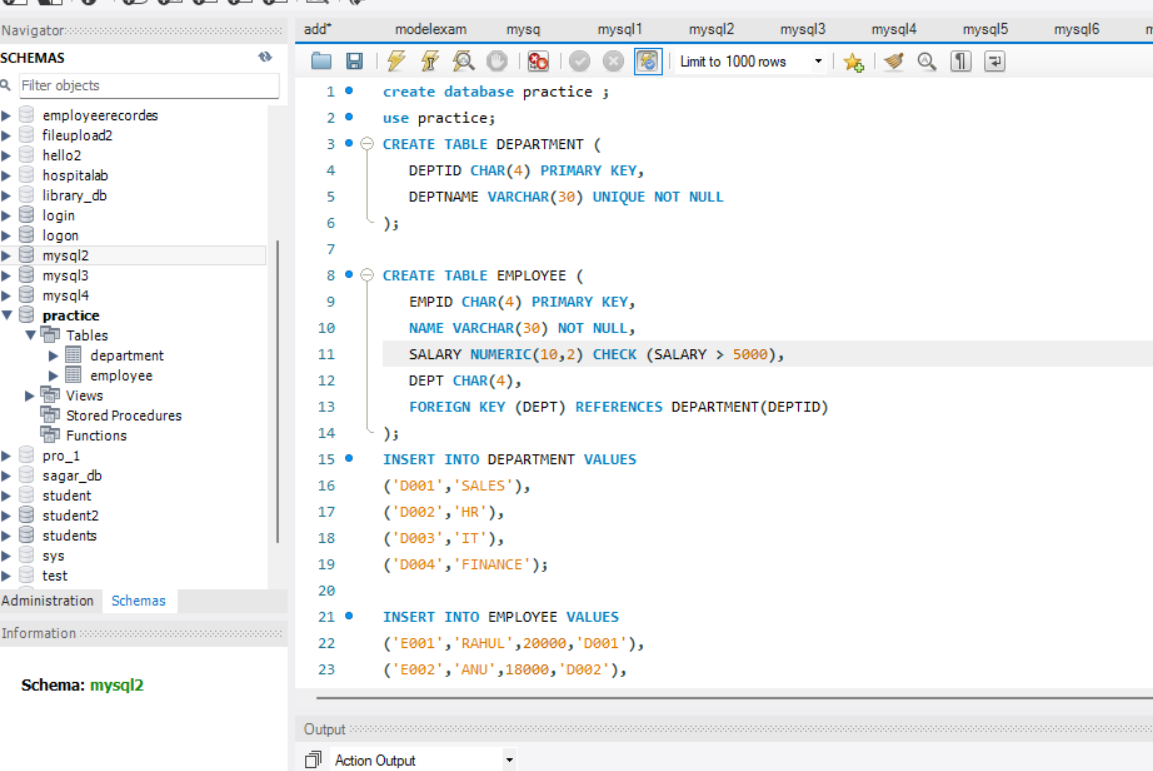The image size is (1153, 771).
Task: Rollback the transaction with the red X icon
Action: pos(611,61)
